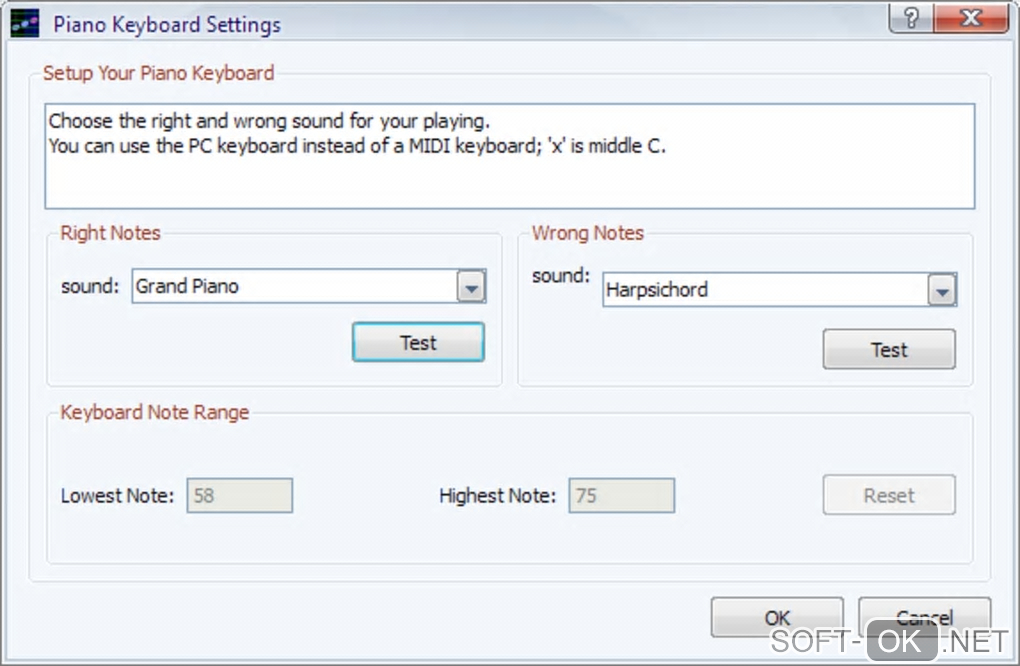Screen dimensions: 1020x666
Task: Click the question mark help button
Action: pos(911,18)
